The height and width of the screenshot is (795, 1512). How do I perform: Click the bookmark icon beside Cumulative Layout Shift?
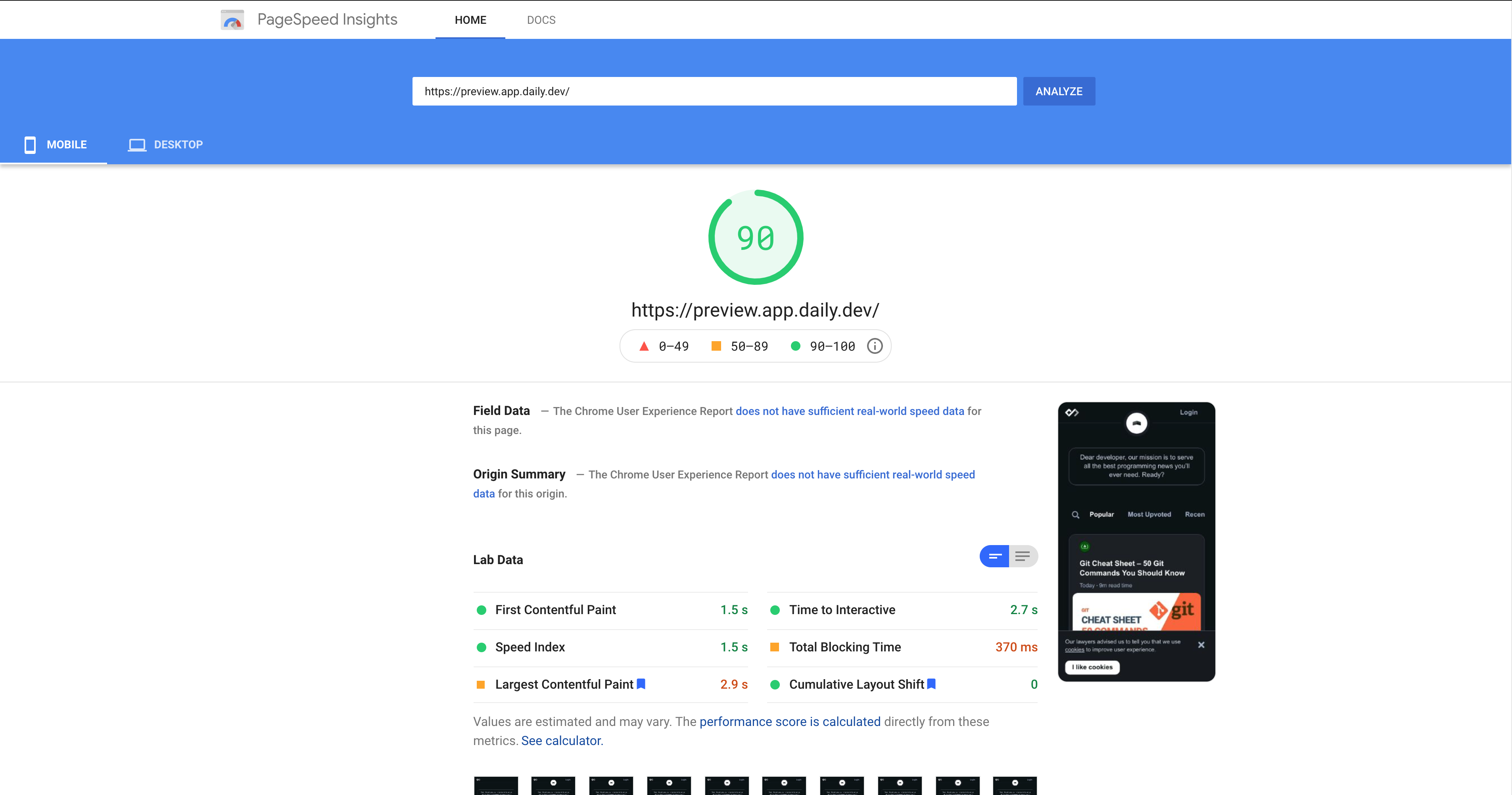(x=931, y=684)
